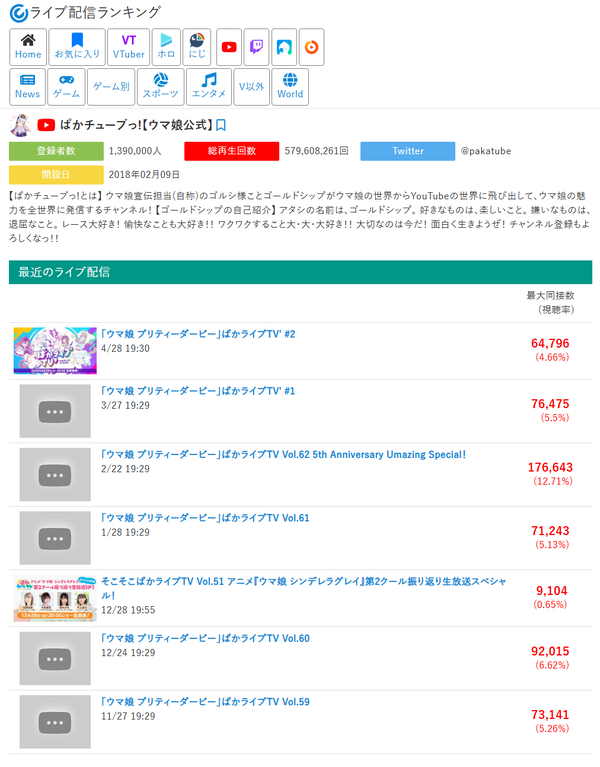Click the placeholder thumbnail for Vol.59
This screenshot has height=767, width=600.
click(55, 722)
